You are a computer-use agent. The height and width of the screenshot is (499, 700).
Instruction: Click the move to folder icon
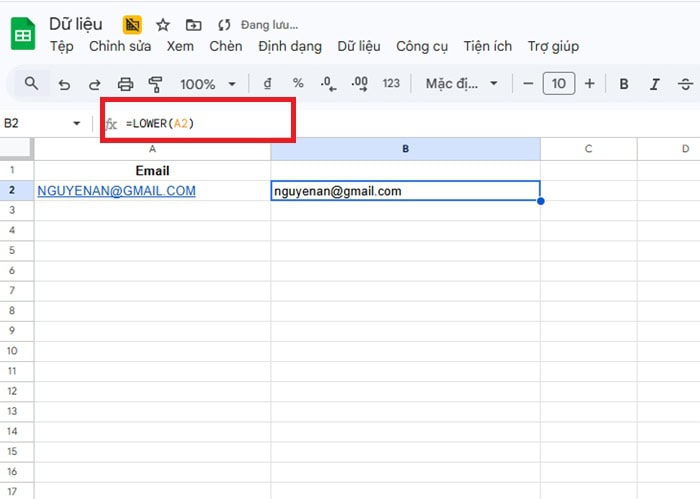click(193, 24)
